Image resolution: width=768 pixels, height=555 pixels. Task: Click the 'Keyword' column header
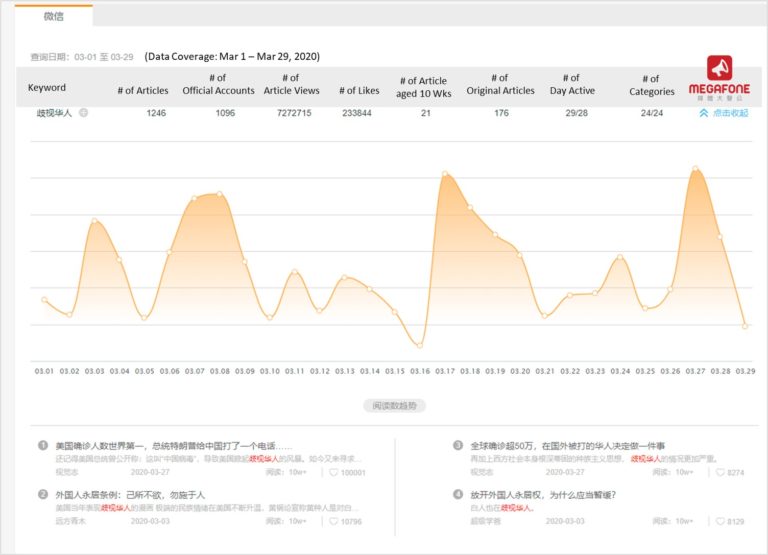click(47, 87)
